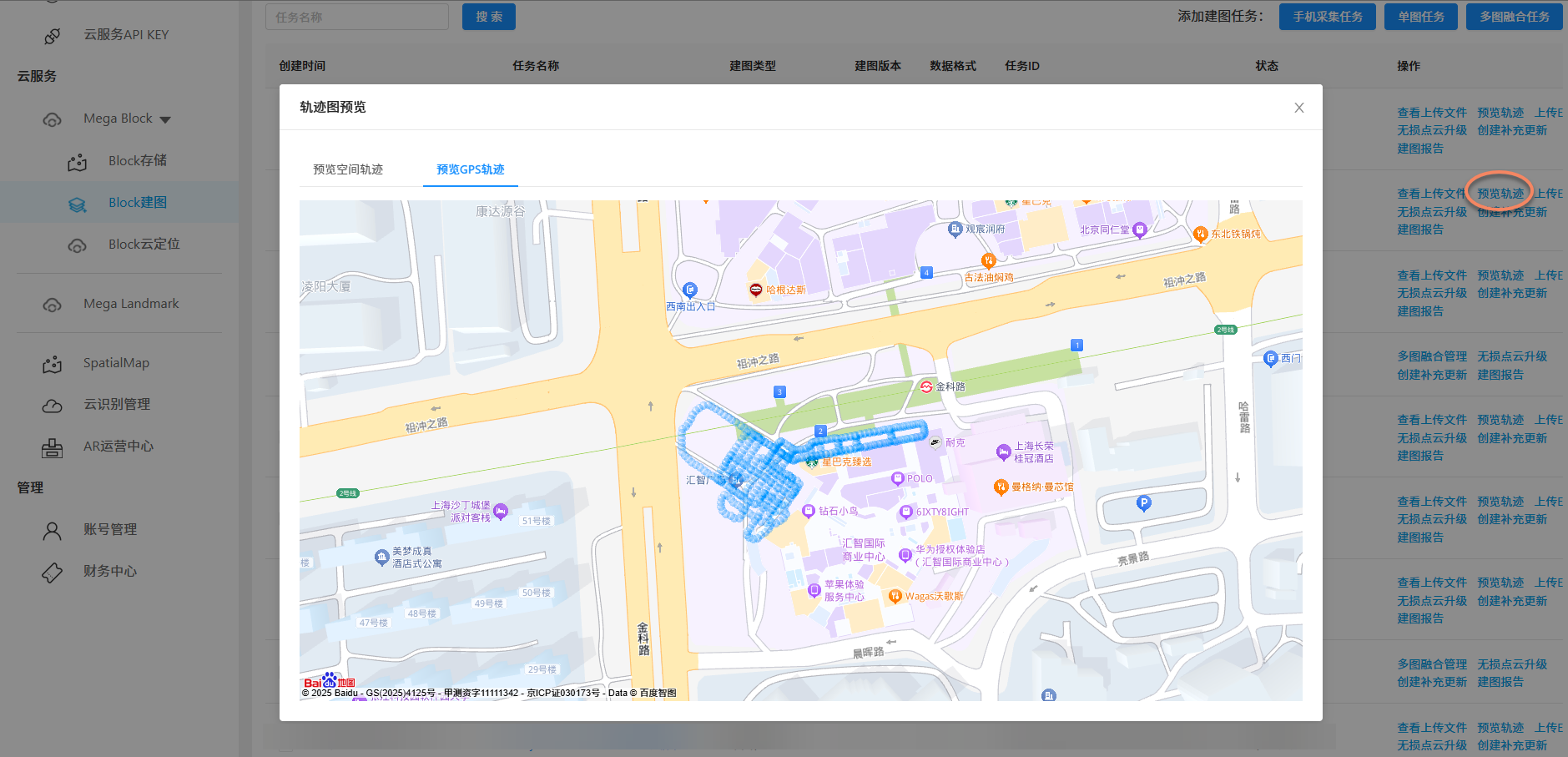Screen dimensions: 1568x757
Task: Focus the 任务名称 search field
Action: click(357, 17)
